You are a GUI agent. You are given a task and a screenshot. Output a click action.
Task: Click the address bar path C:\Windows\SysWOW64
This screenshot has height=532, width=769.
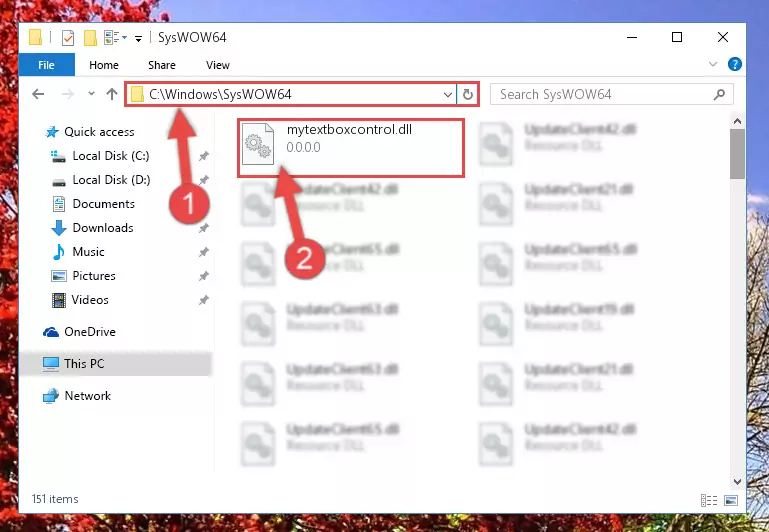[x=220, y=94]
